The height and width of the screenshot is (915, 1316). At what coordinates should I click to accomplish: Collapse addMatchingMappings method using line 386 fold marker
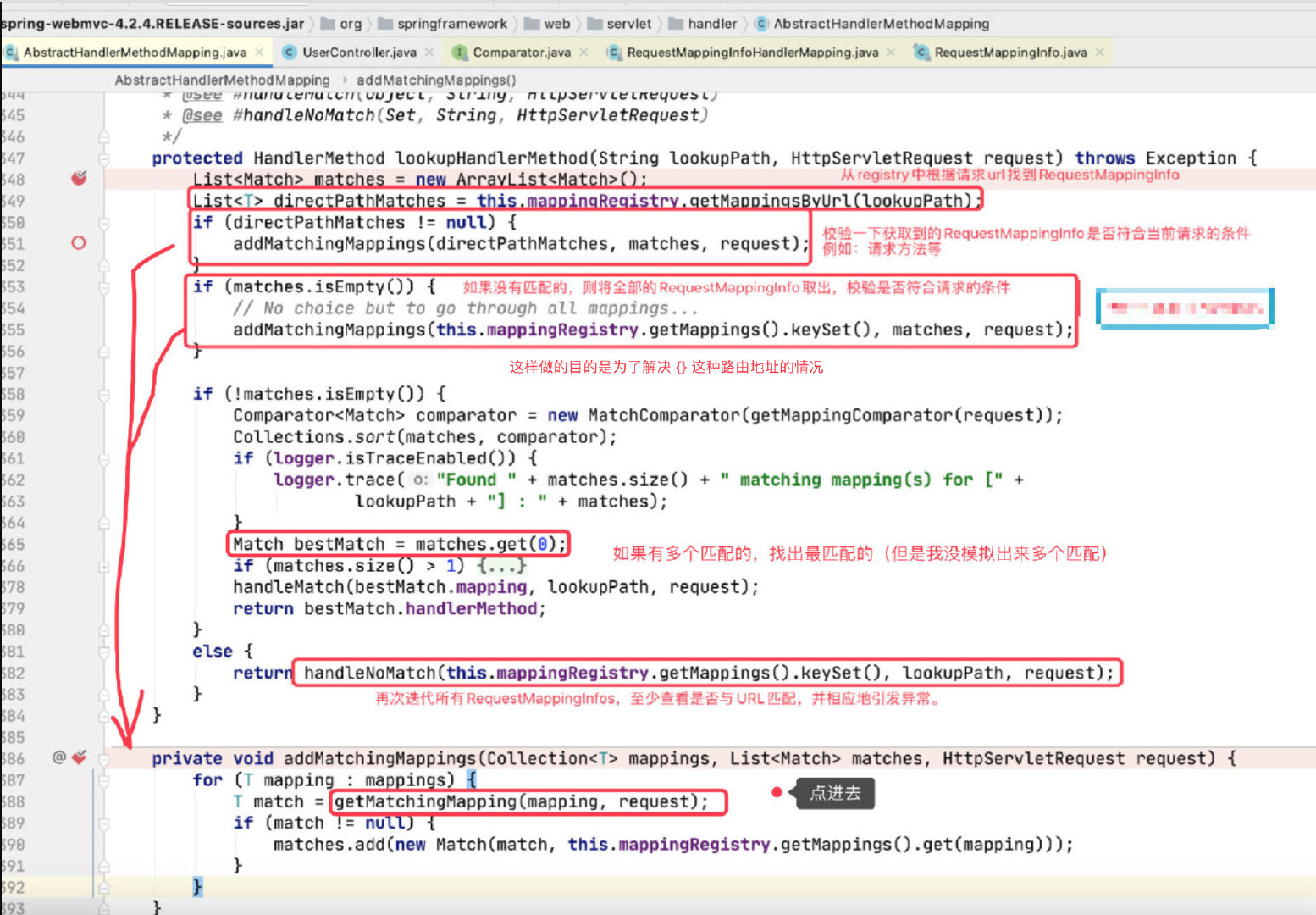click(x=103, y=758)
